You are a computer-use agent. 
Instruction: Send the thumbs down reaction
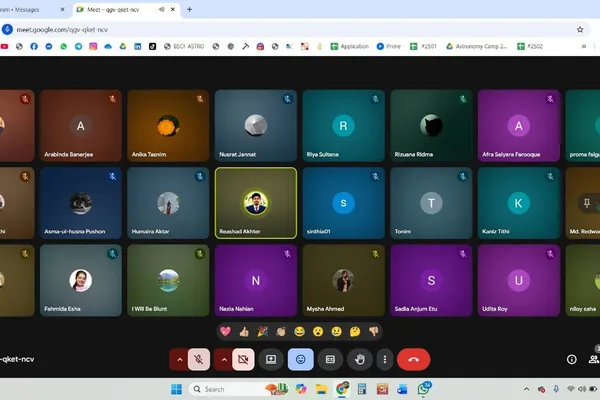click(373, 331)
